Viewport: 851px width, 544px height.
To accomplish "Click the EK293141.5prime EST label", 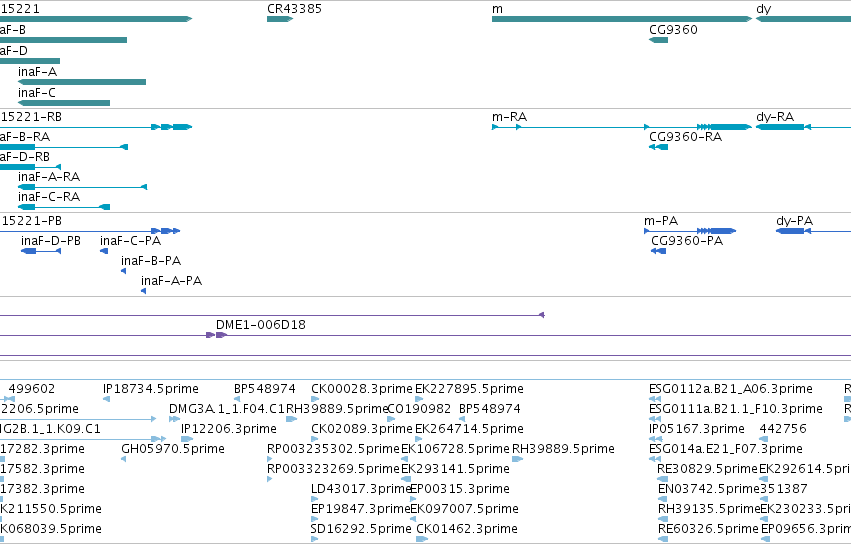I will pyautogui.click(x=455, y=469).
